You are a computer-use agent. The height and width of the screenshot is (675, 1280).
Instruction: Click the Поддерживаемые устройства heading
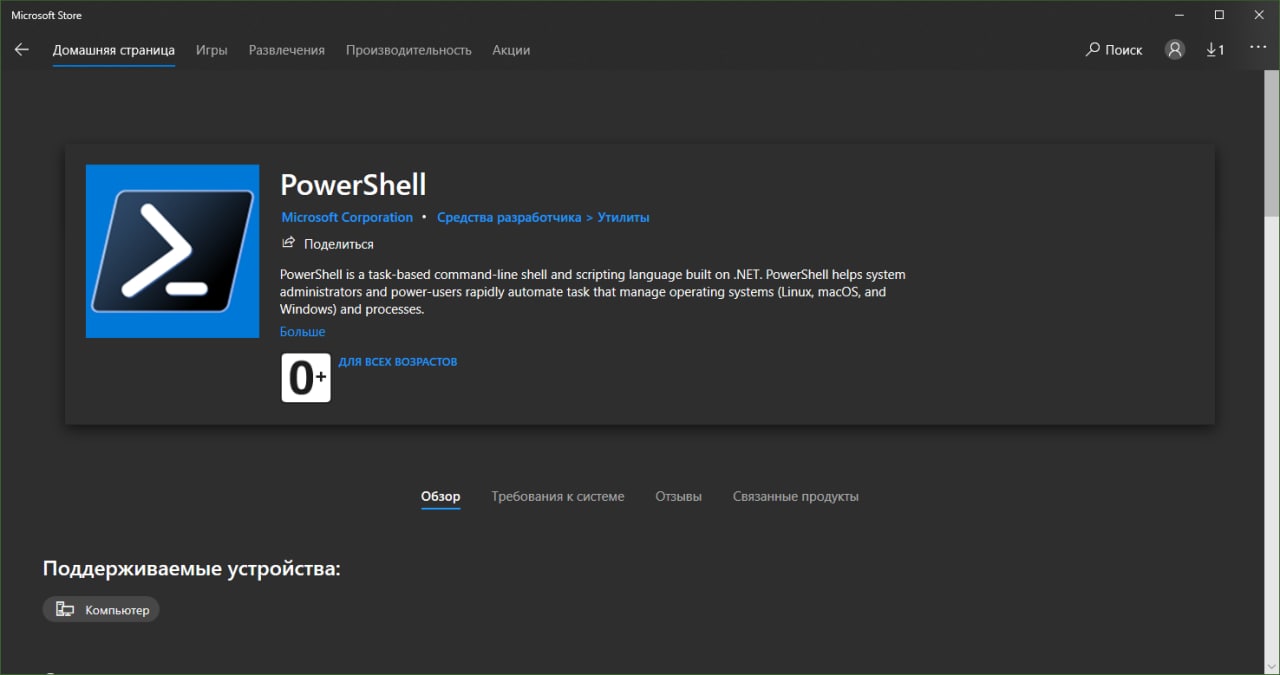(192, 569)
